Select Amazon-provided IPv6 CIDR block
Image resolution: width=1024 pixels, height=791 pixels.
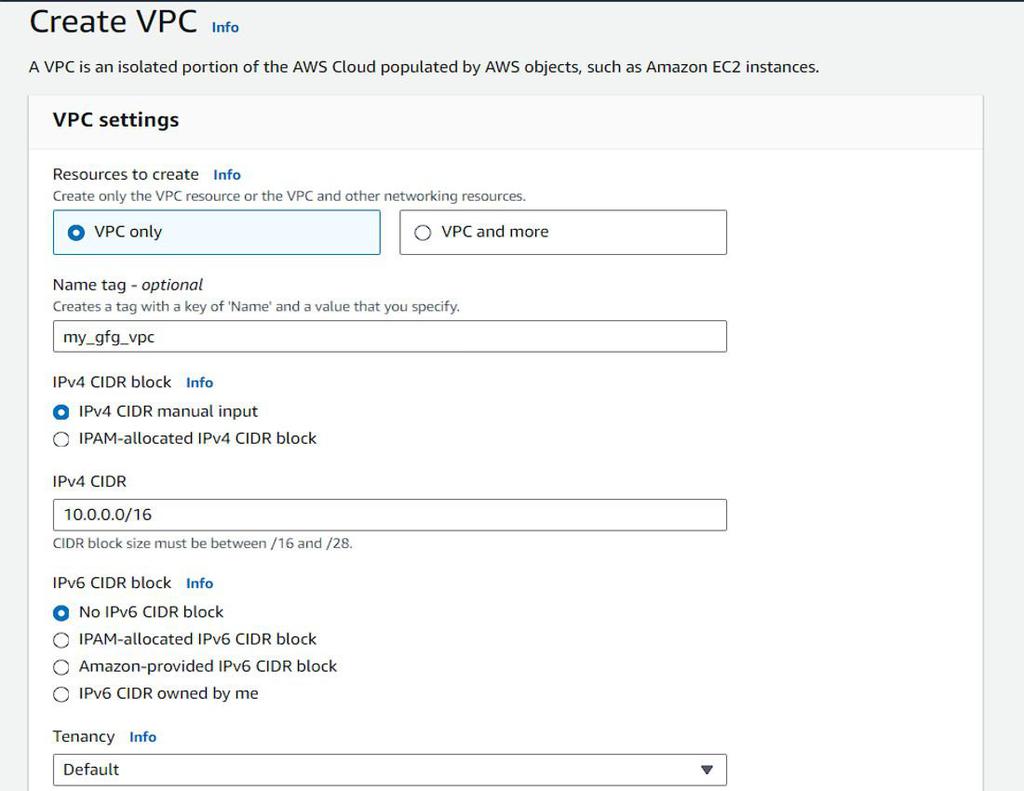62,667
